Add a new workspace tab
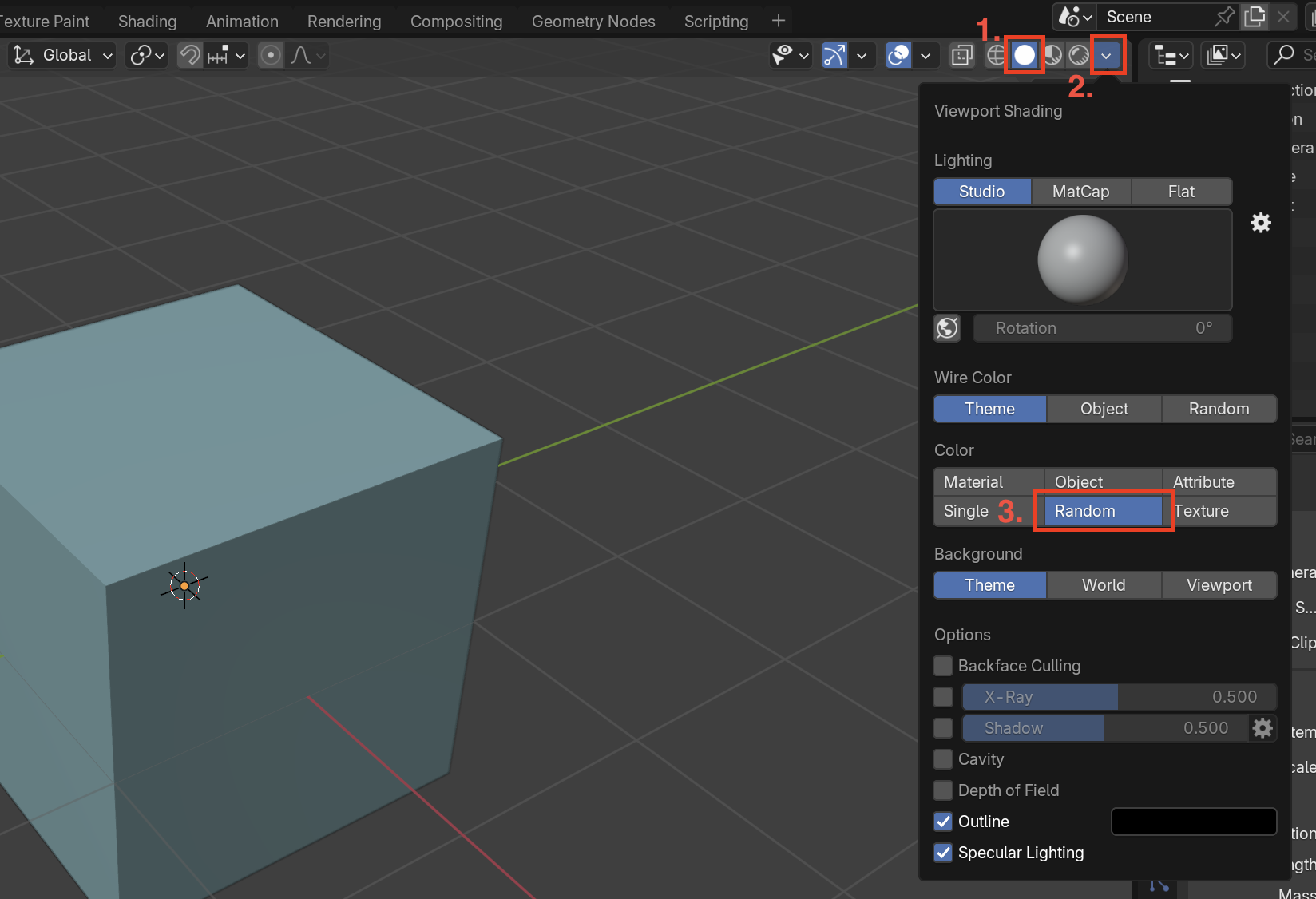 pos(779,21)
